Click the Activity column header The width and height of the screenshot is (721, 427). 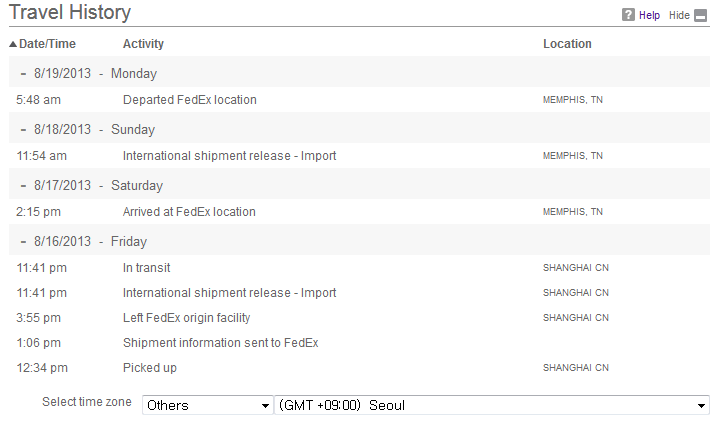(143, 44)
